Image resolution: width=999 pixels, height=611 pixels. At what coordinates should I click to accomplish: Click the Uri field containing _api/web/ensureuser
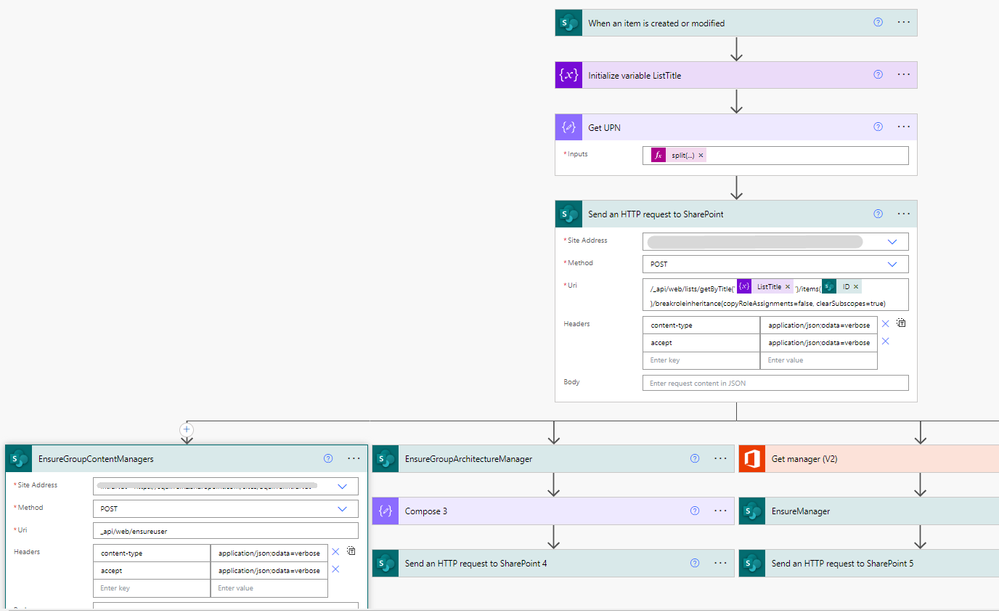[x=226, y=531]
